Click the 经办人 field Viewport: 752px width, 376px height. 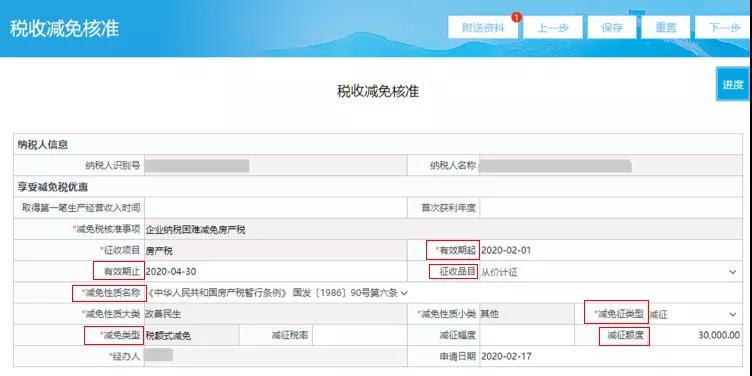[x=275, y=356]
